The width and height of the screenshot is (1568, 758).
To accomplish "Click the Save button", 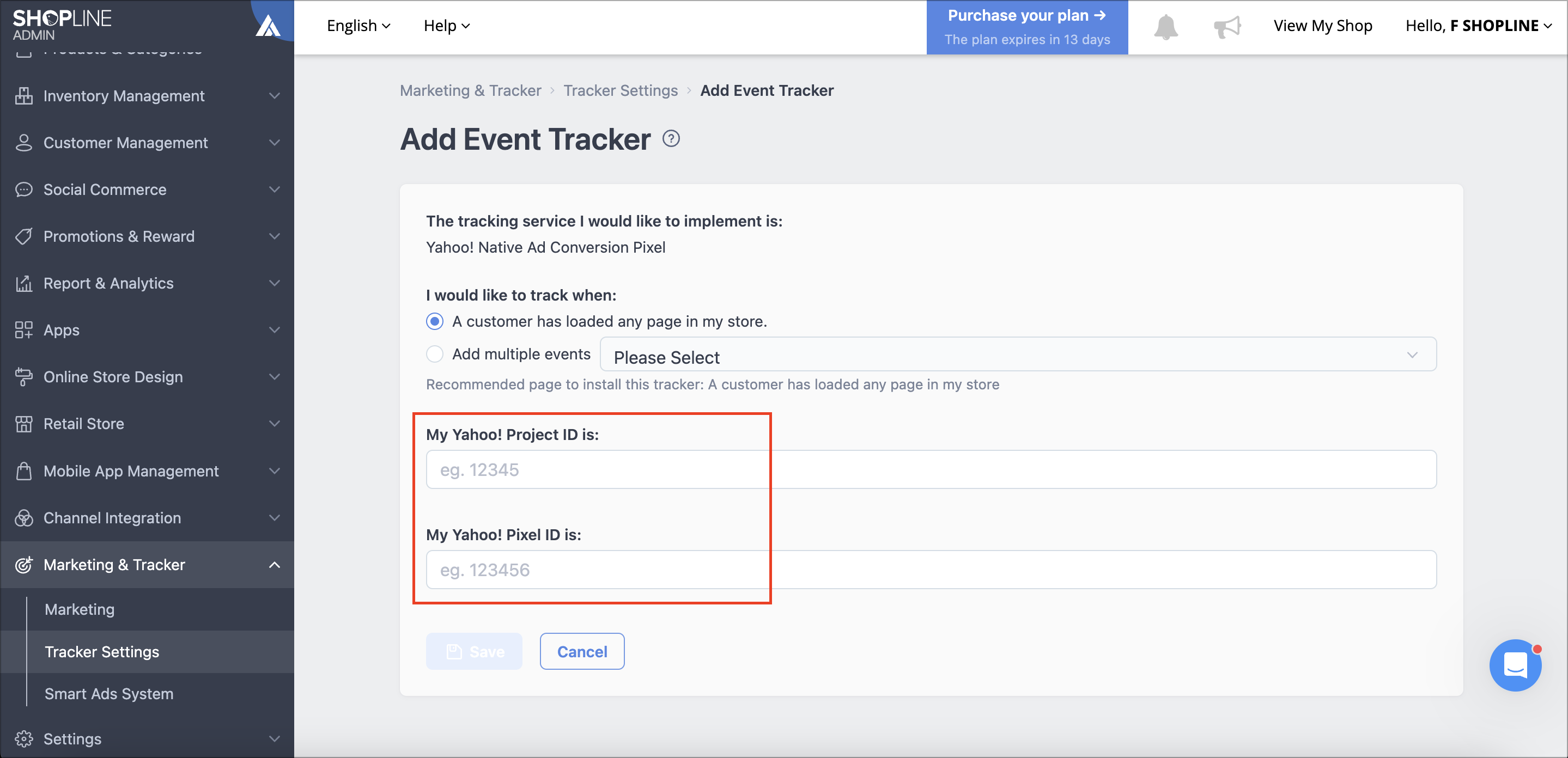I will coord(474,651).
